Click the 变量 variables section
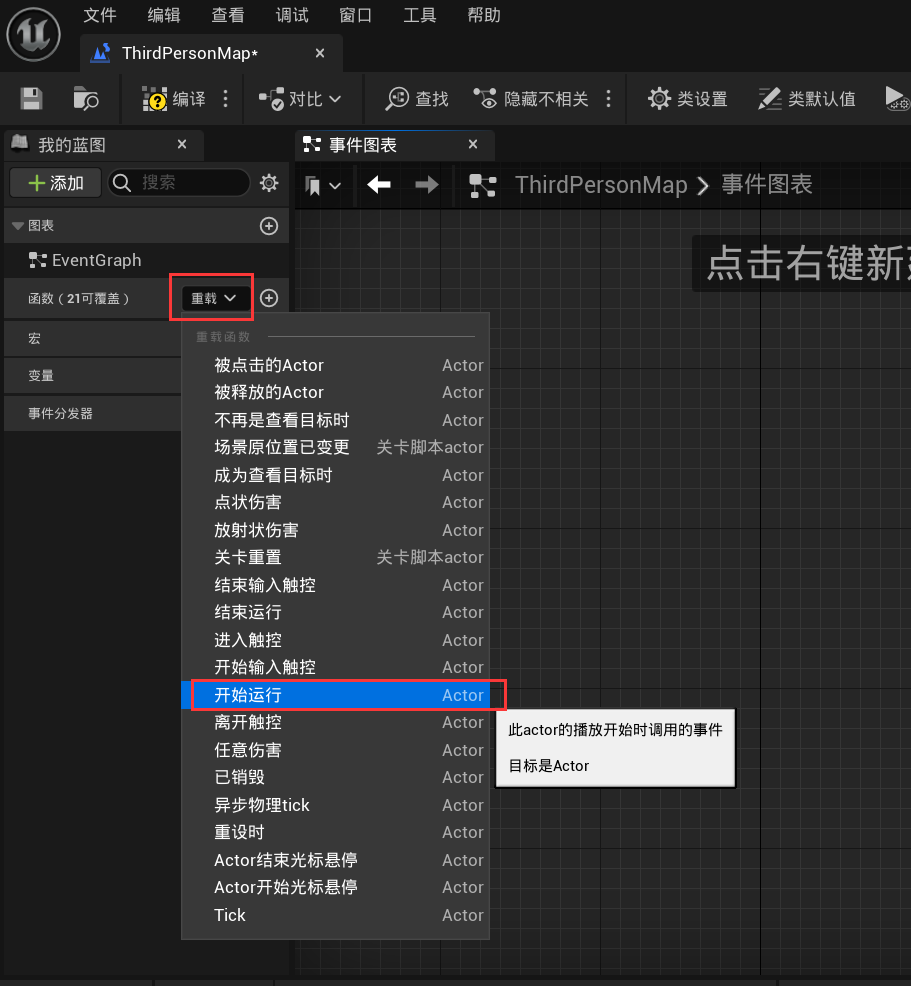 coord(92,376)
